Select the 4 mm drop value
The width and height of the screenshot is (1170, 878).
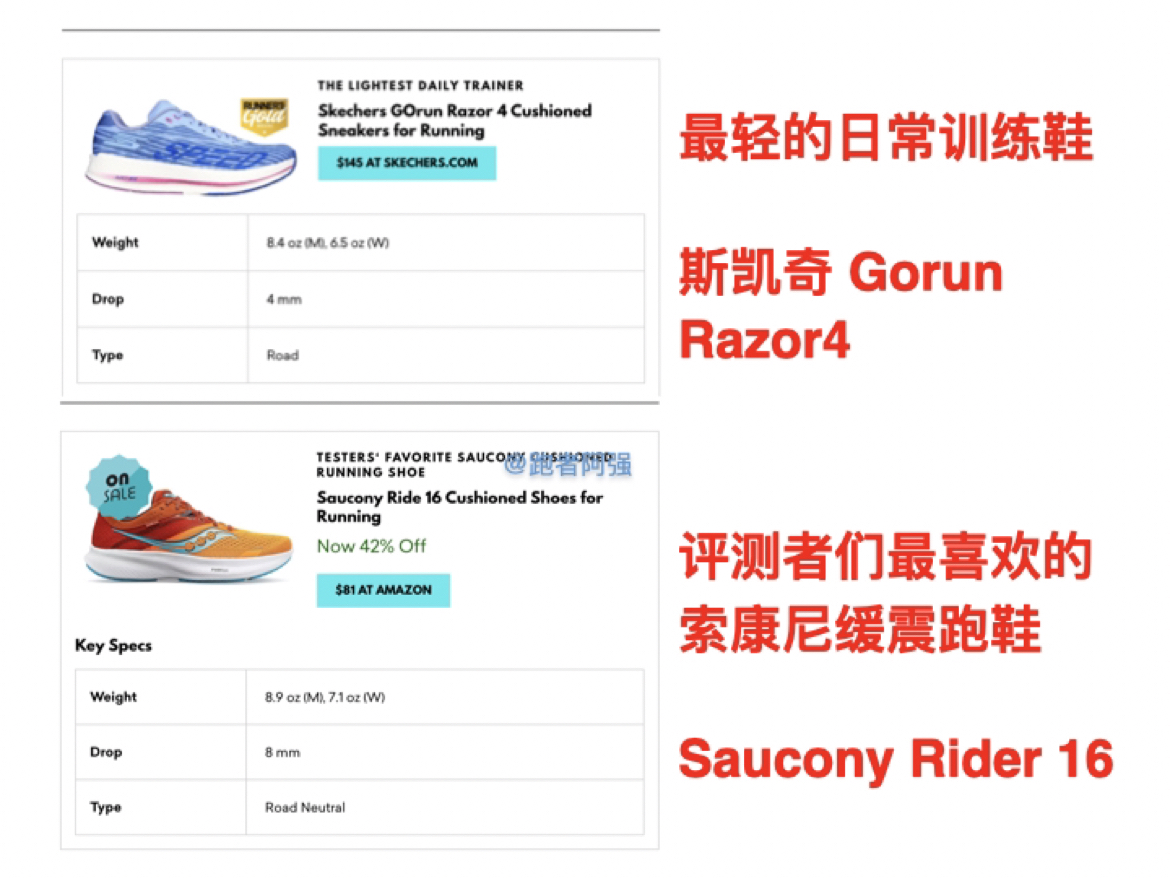(283, 299)
